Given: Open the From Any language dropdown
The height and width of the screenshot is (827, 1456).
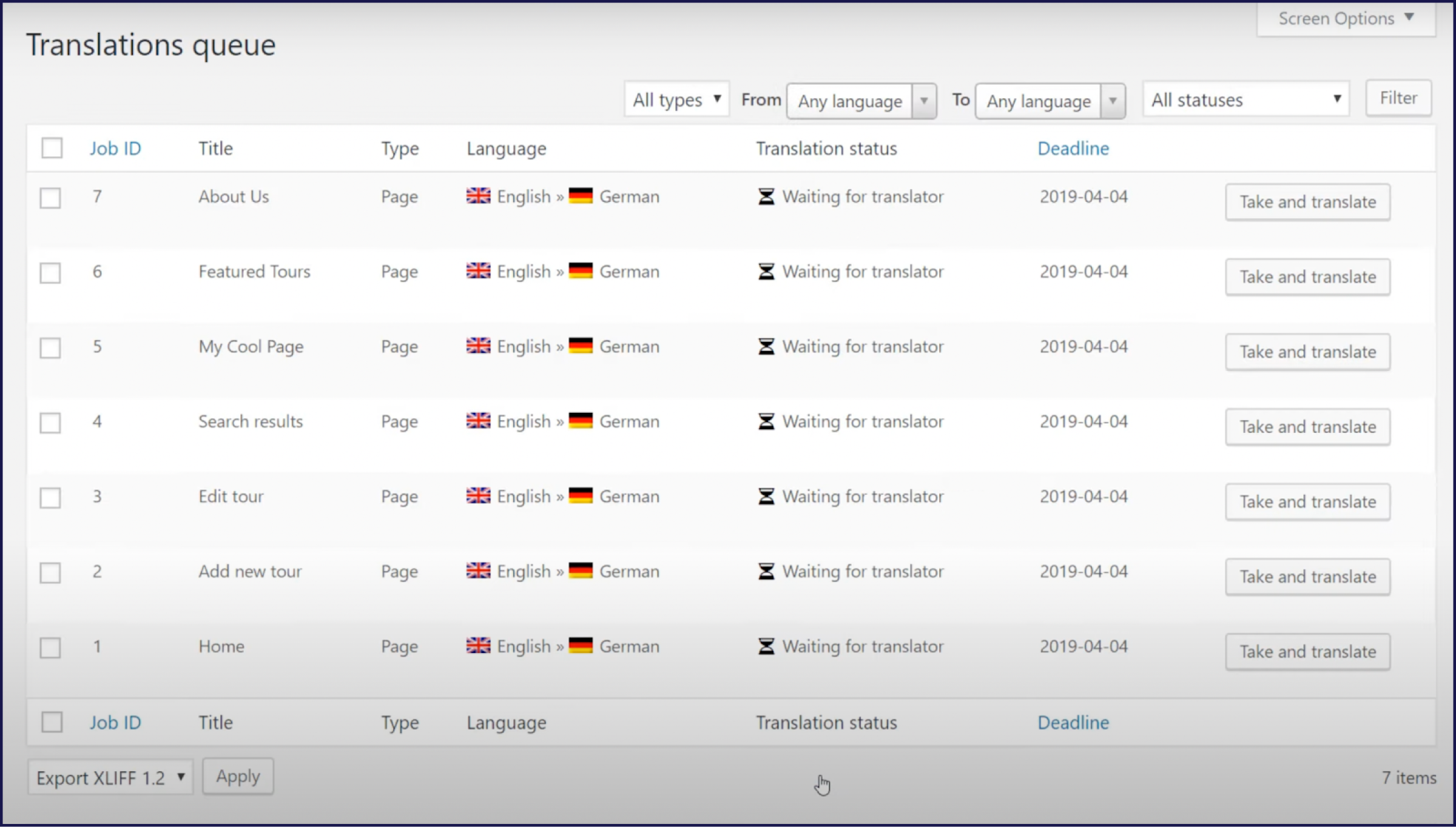Looking at the screenshot, I should (x=861, y=101).
